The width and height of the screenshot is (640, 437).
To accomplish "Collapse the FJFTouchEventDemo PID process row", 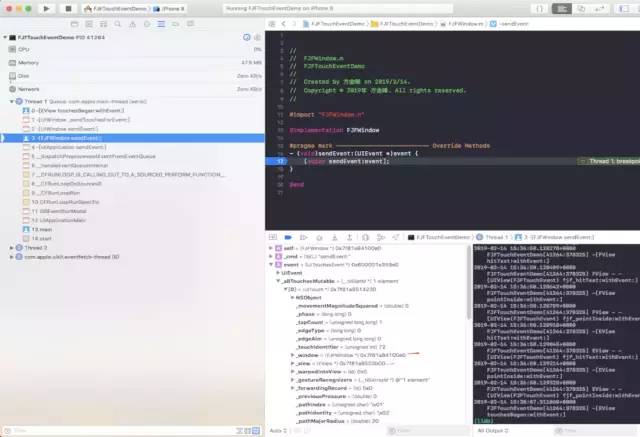I will click(x=5, y=37).
